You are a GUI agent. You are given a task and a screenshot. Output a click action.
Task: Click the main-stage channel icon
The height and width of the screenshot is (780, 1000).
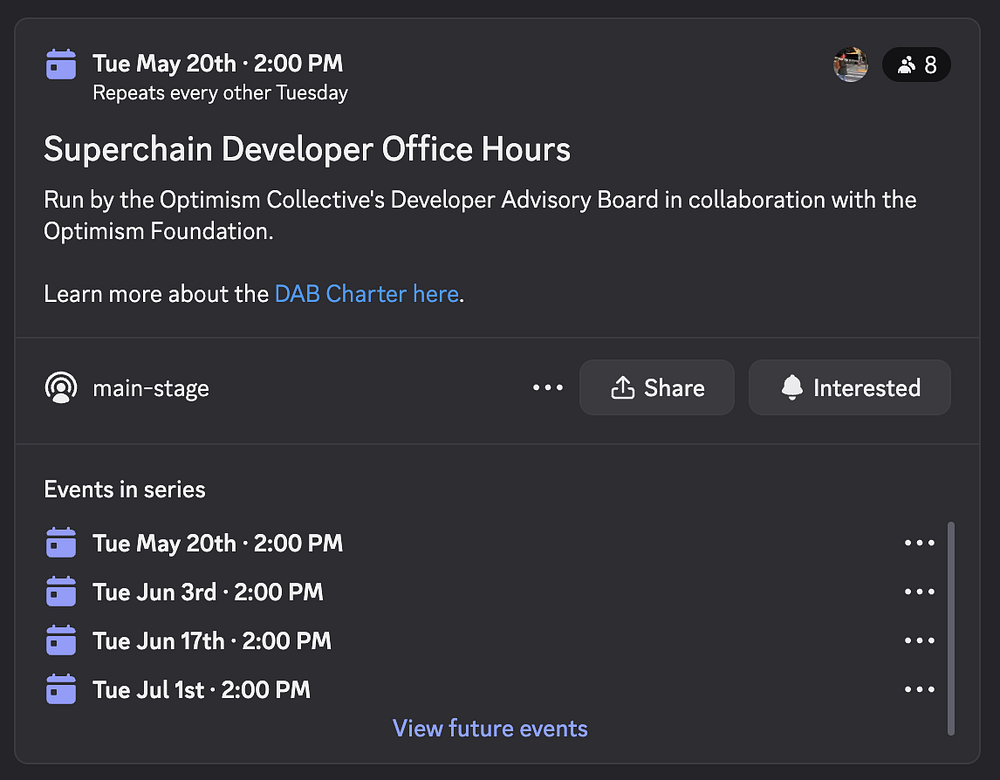pyautogui.click(x=61, y=387)
